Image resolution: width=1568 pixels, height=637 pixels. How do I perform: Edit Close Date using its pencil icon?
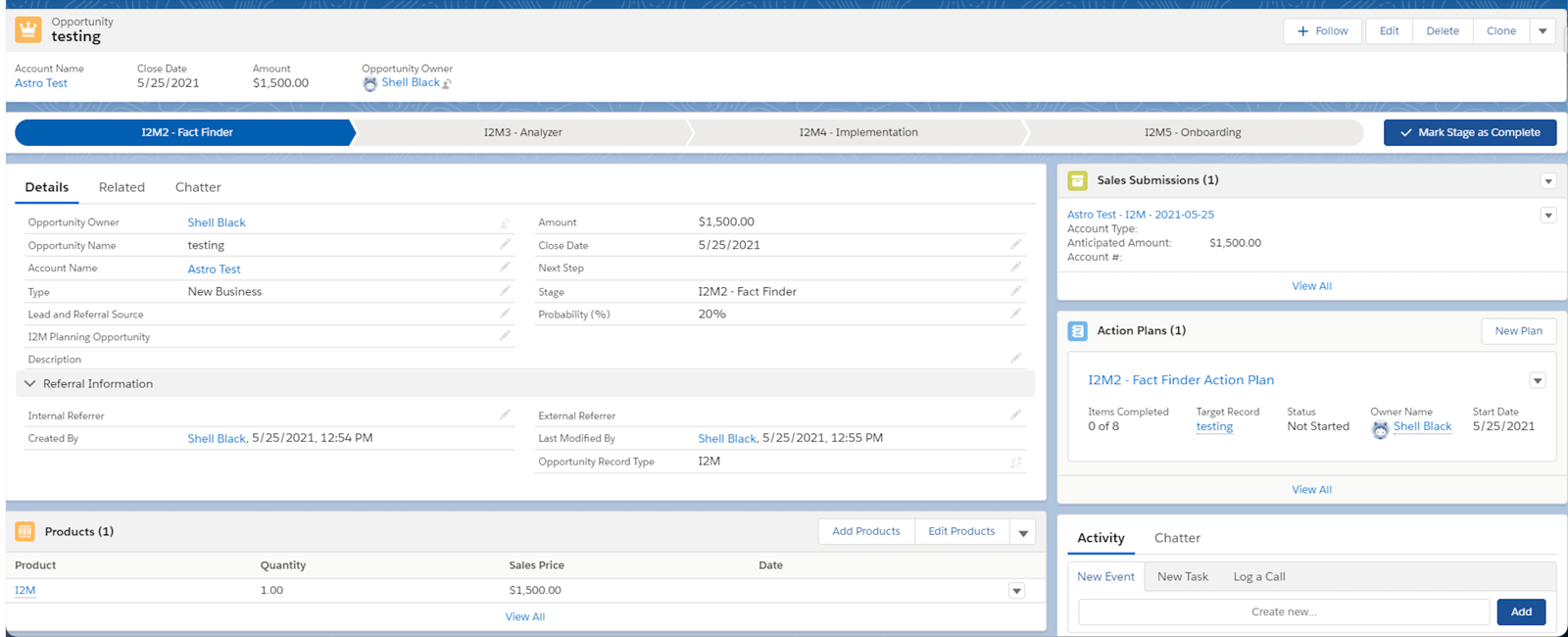tap(1015, 244)
